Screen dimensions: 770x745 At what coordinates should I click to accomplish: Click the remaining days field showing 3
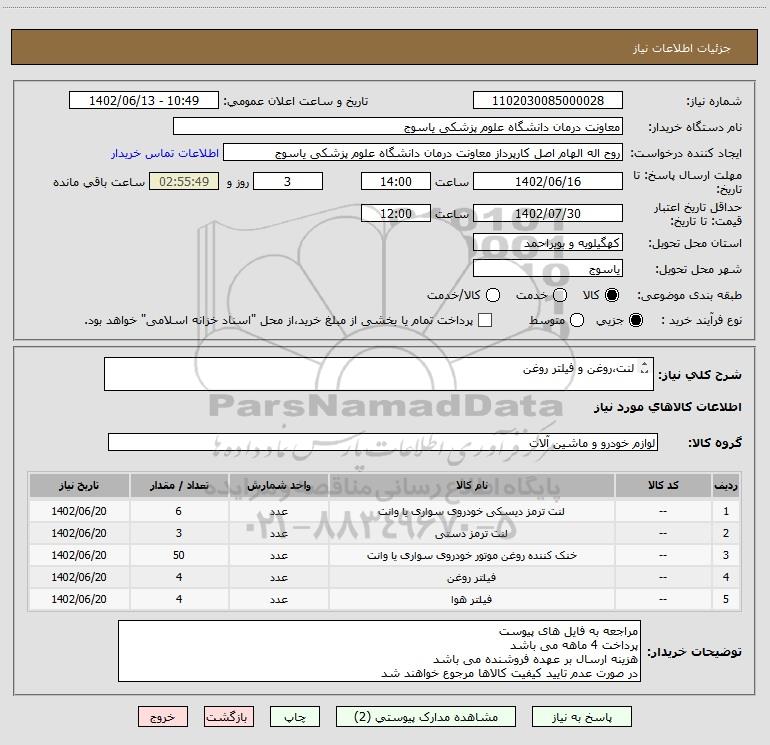click(x=288, y=181)
